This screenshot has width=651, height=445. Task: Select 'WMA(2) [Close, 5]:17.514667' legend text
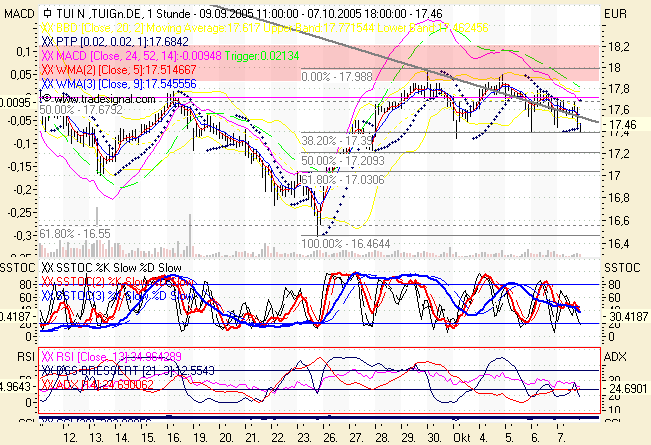click(x=126, y=69)
